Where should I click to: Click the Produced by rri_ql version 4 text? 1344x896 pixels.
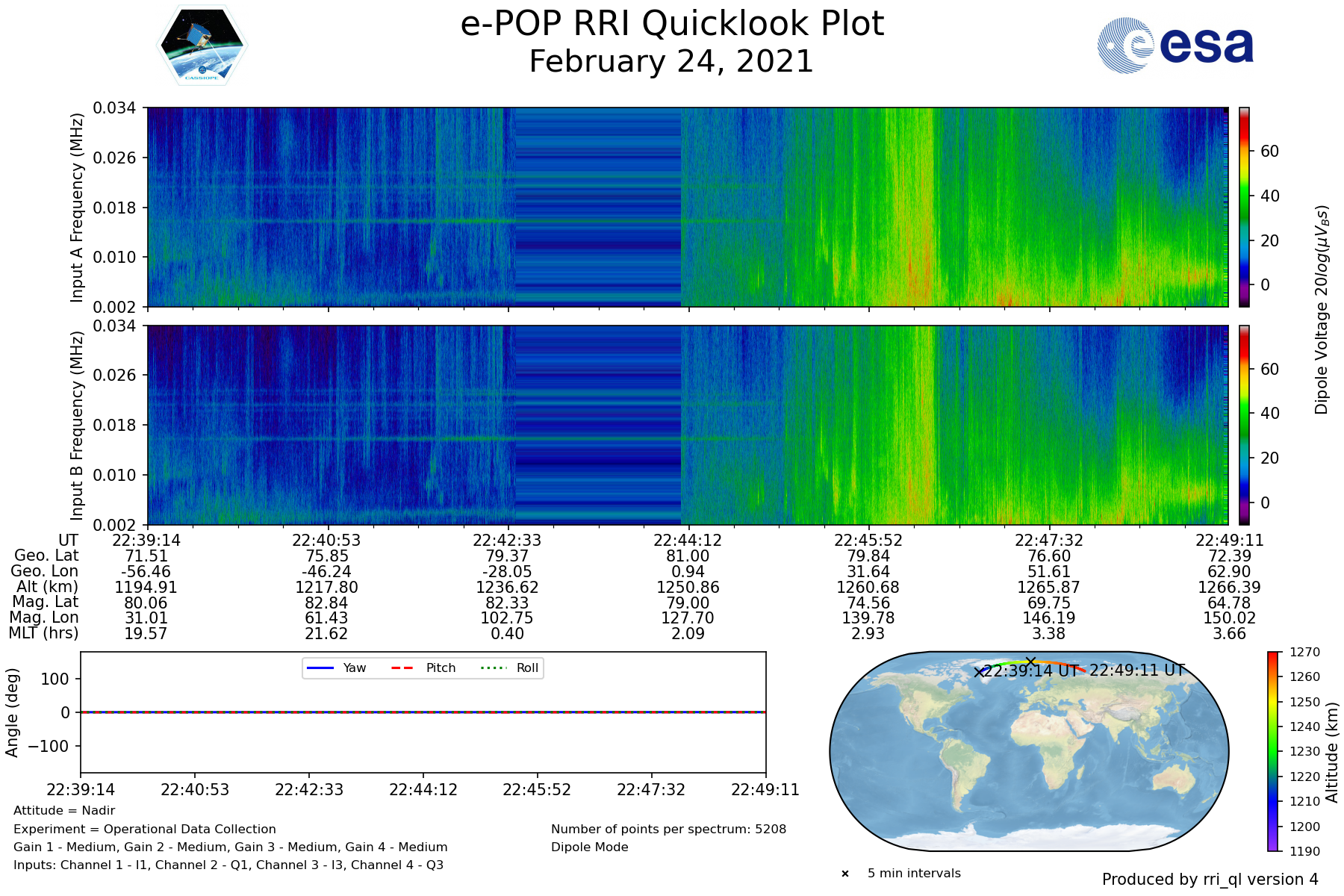[x=1210, y=880]
